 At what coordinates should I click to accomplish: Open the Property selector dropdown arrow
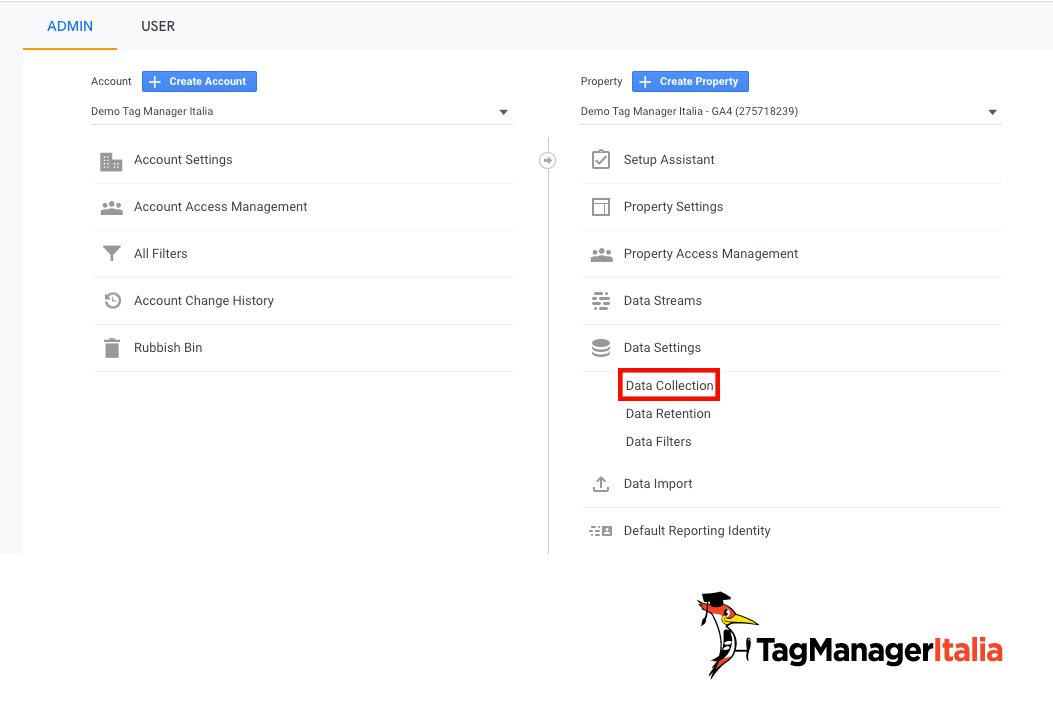pos(993,112)
